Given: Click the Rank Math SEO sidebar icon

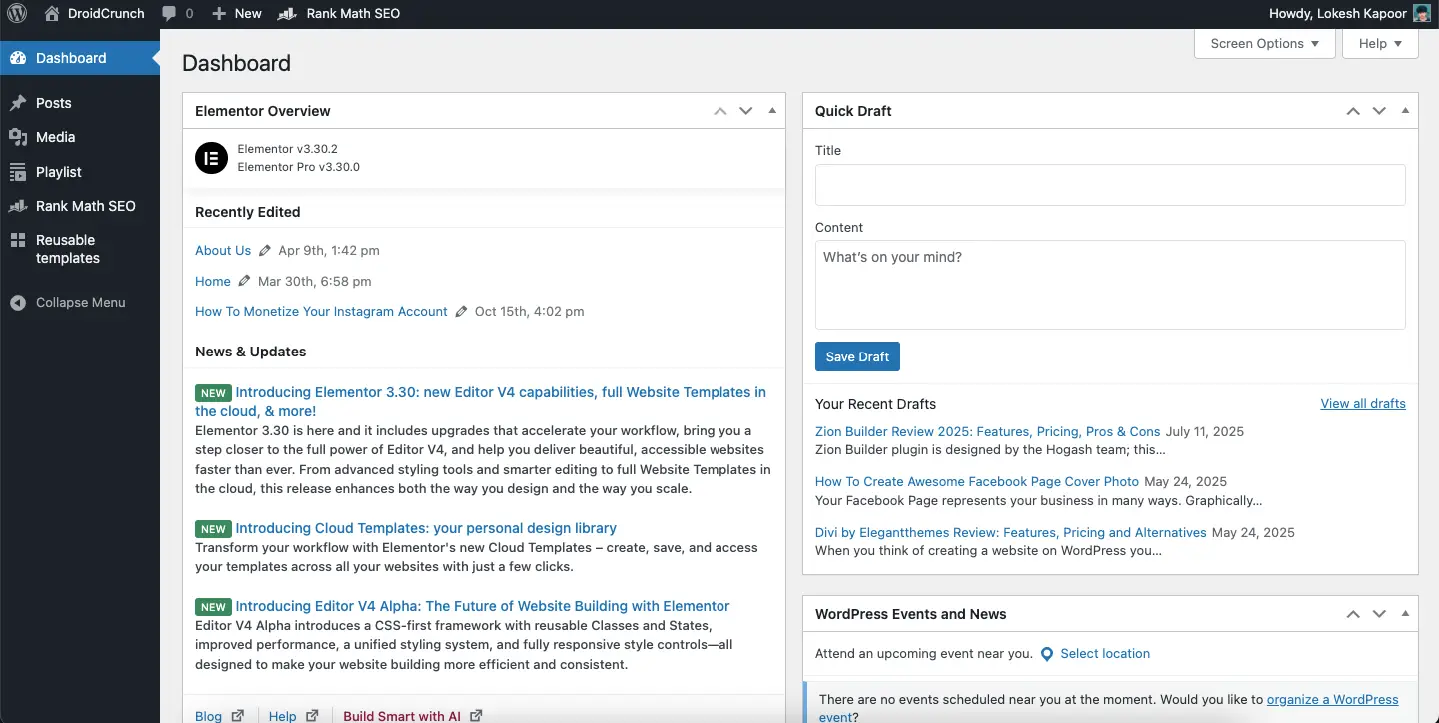Looking at the screenshot, I should click(x=18, y=206).
